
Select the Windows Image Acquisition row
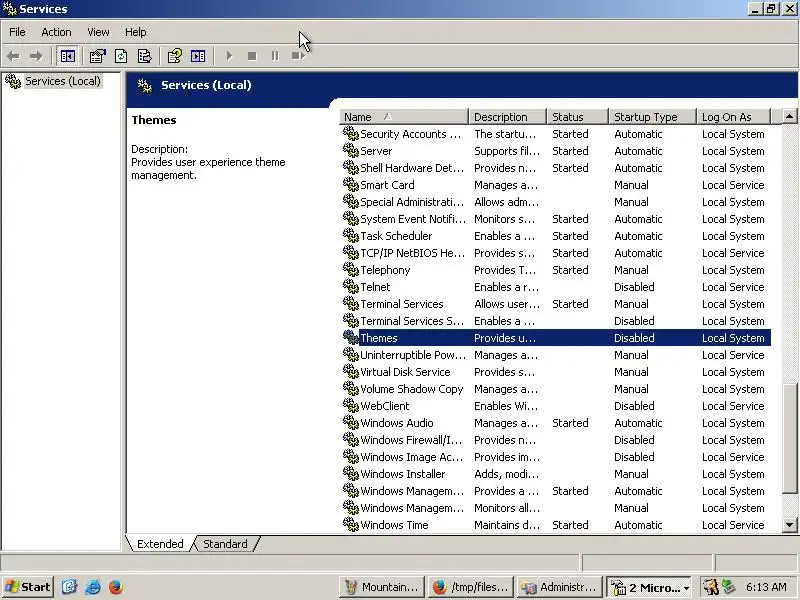tap(556, 457)
